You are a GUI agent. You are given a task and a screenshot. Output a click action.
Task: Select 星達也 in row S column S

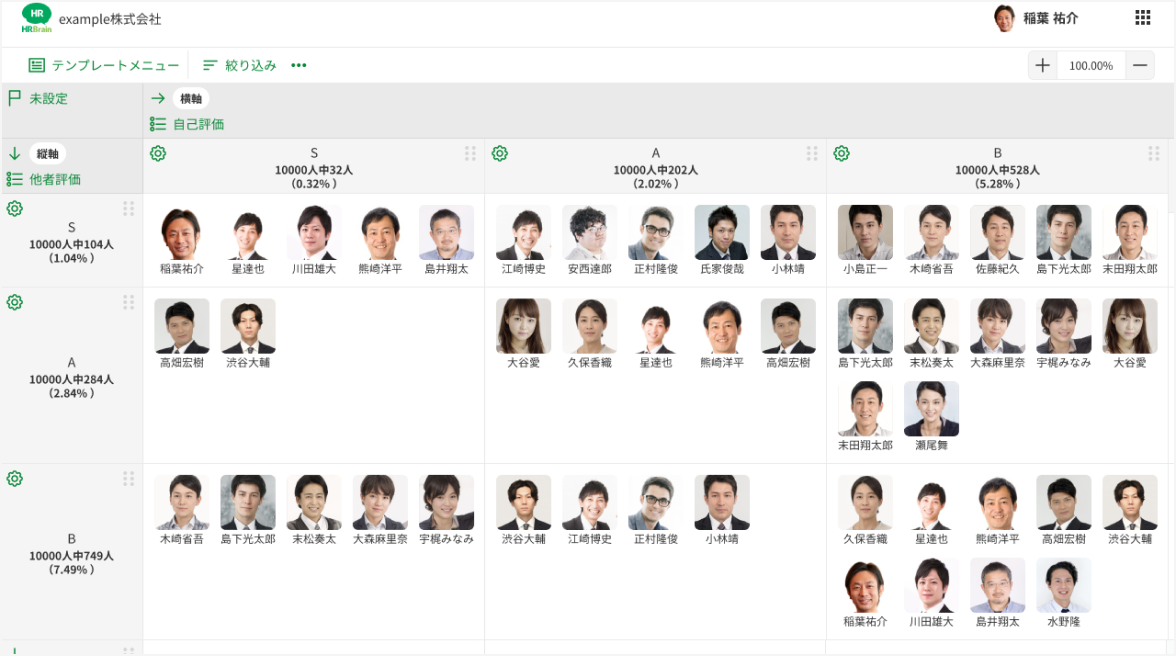(x=248, y=240)
